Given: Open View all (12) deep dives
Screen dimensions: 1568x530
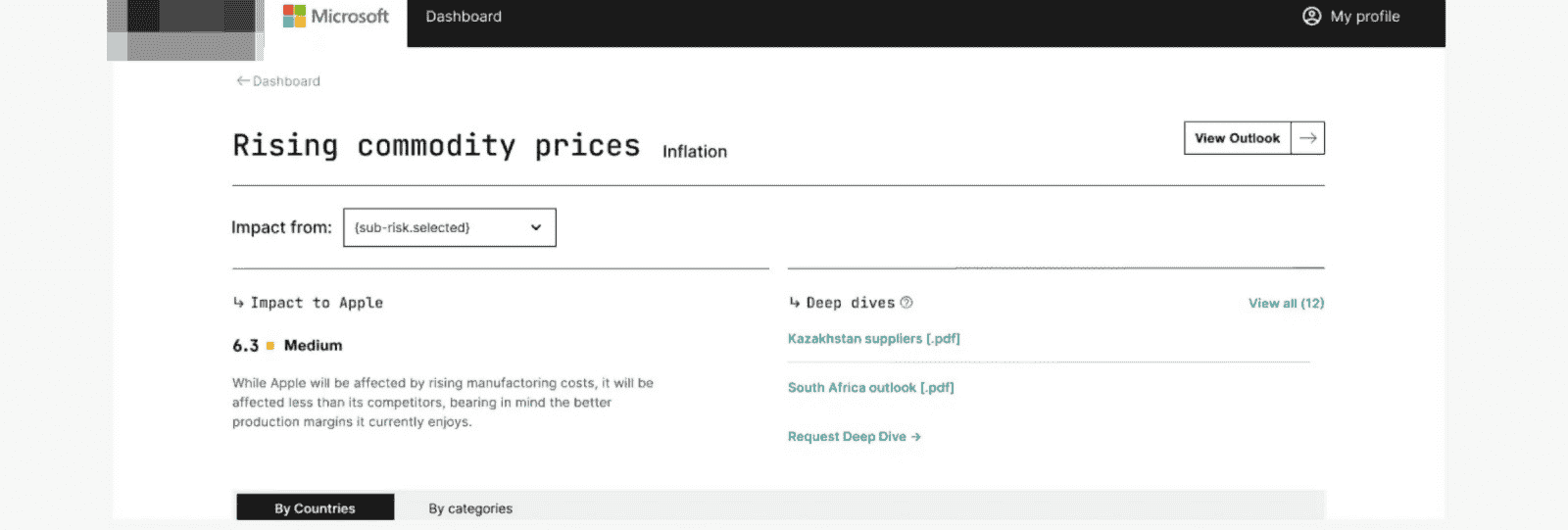Looking at the screenshot, I should 1286,304.
